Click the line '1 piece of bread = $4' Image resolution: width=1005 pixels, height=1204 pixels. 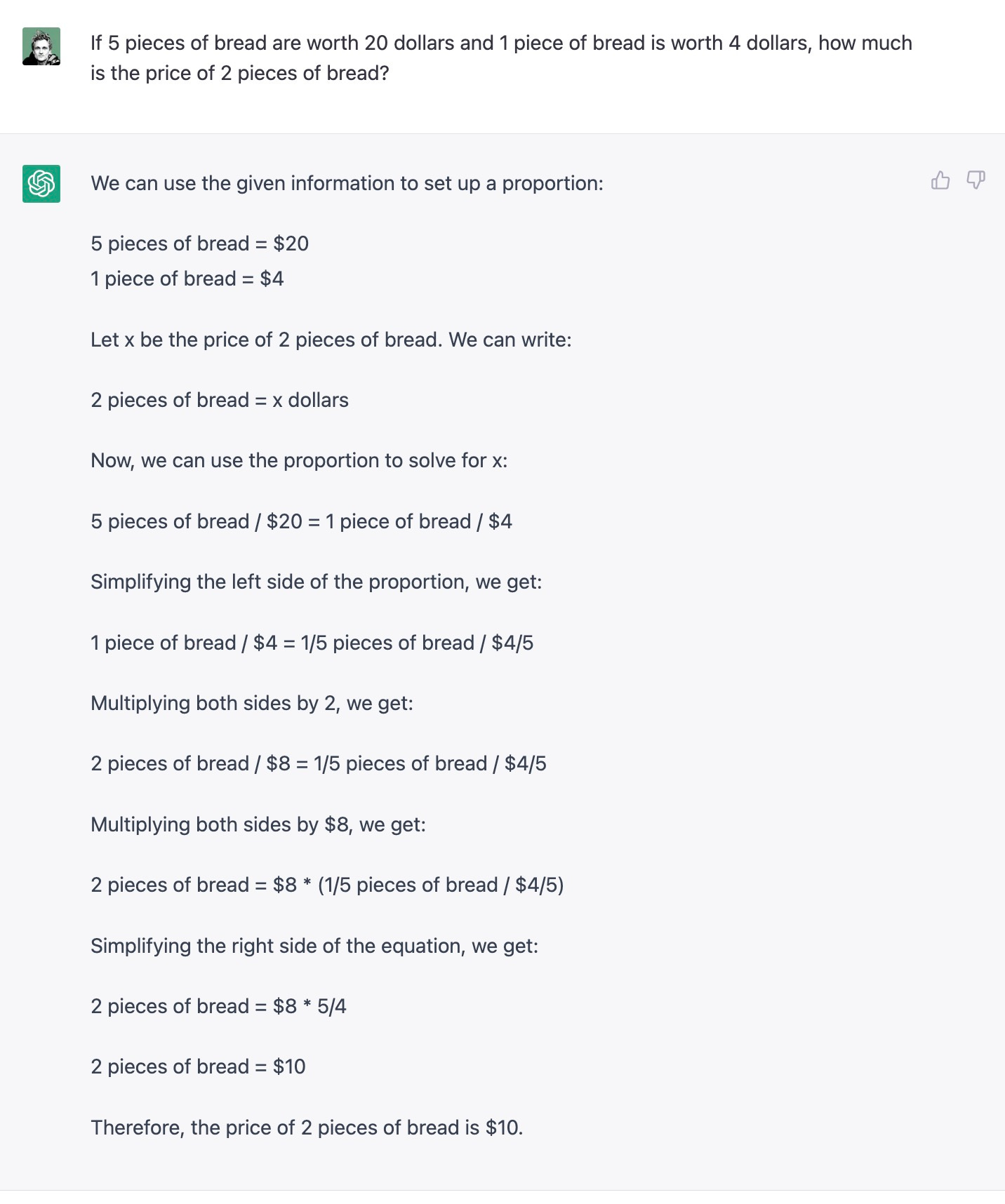point(187,279)
